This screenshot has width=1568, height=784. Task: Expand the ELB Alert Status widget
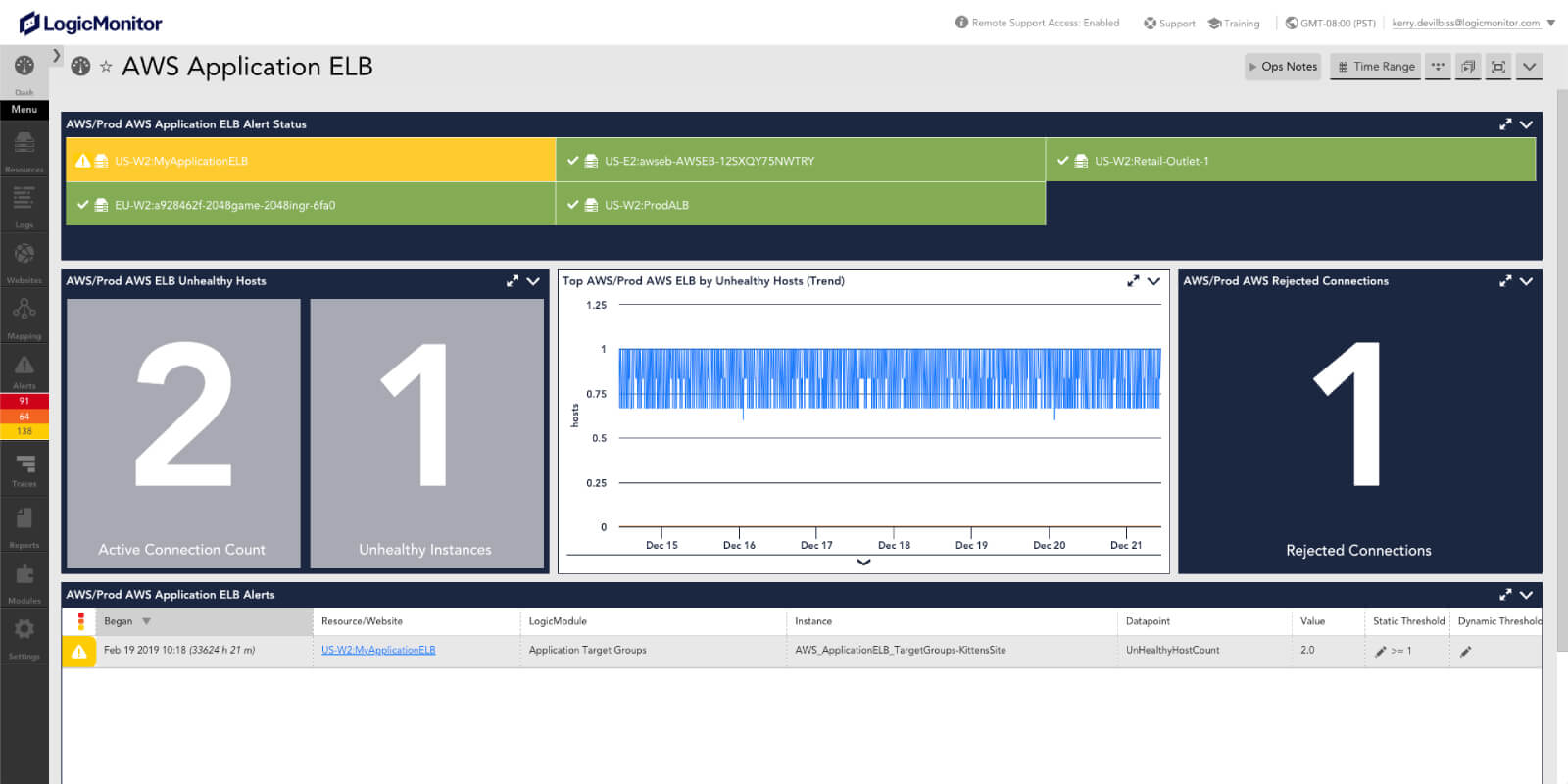(1505, 124)
